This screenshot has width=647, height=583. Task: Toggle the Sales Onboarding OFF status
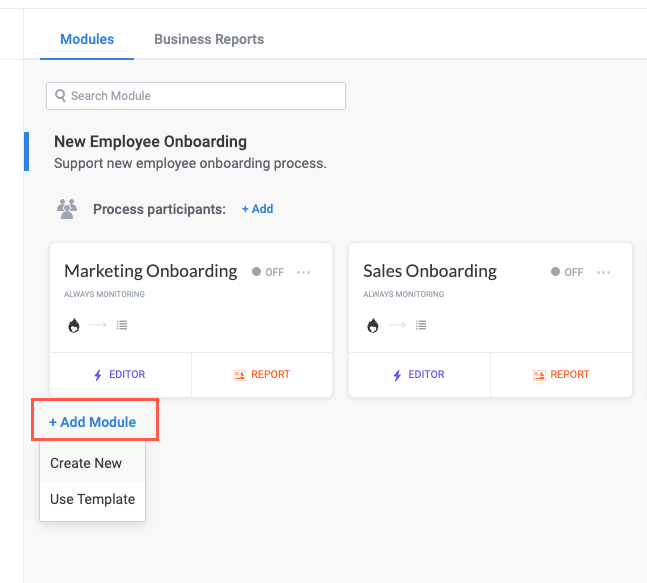click(x=567, y=272)
